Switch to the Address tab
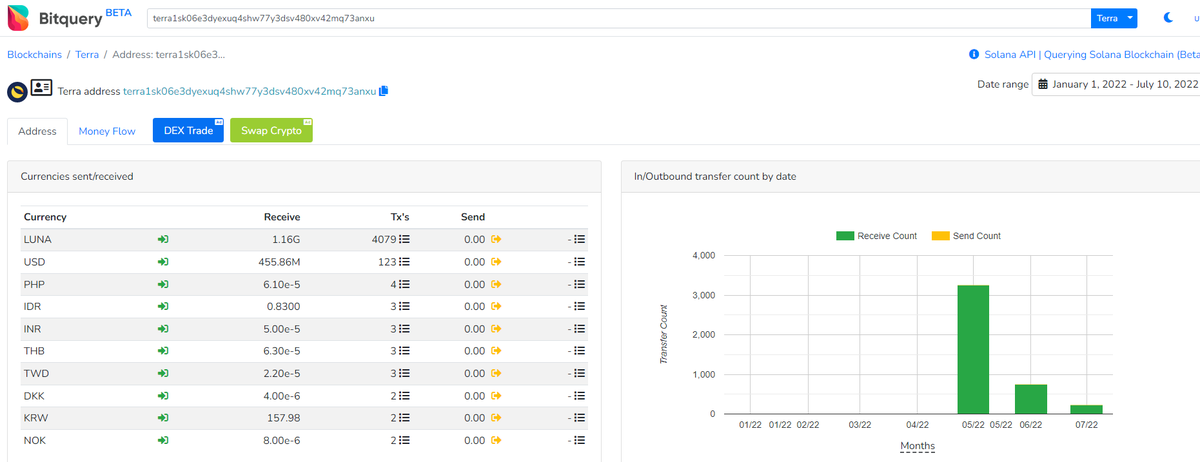The image size is (1200, 462). tap(37, 131)
